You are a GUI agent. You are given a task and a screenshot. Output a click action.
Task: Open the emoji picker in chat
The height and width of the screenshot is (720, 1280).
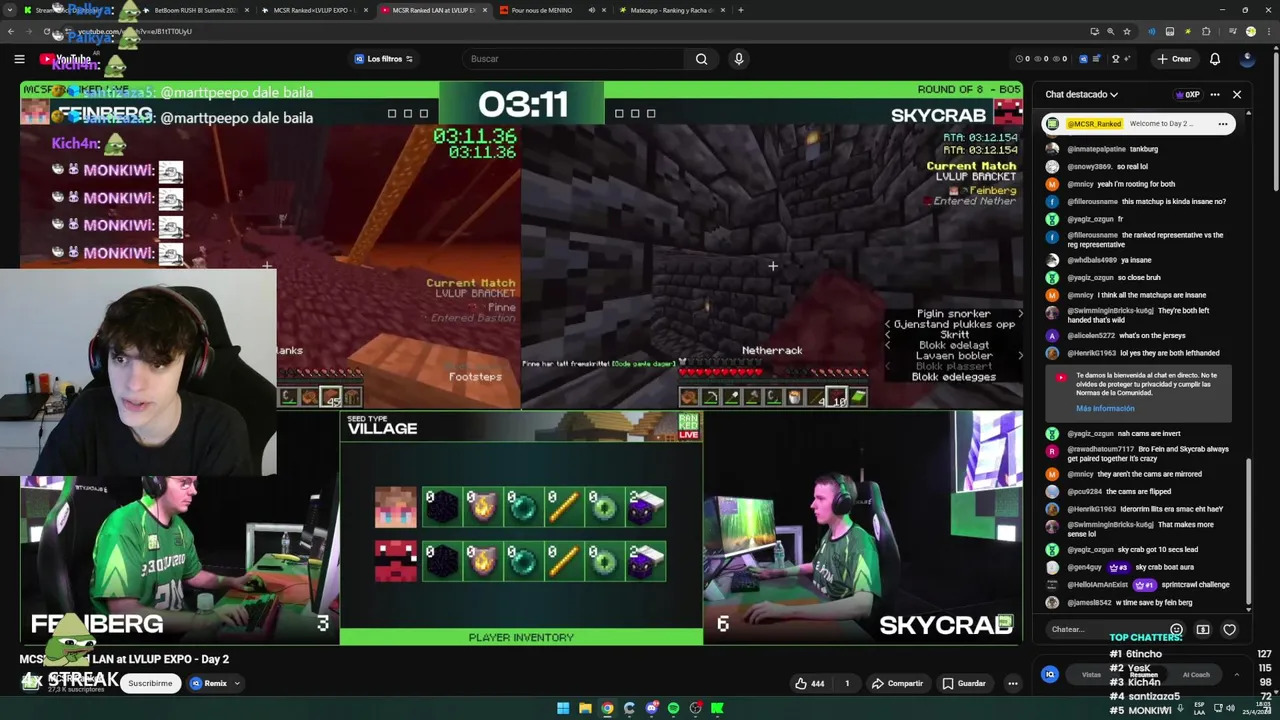(1176, 630)
